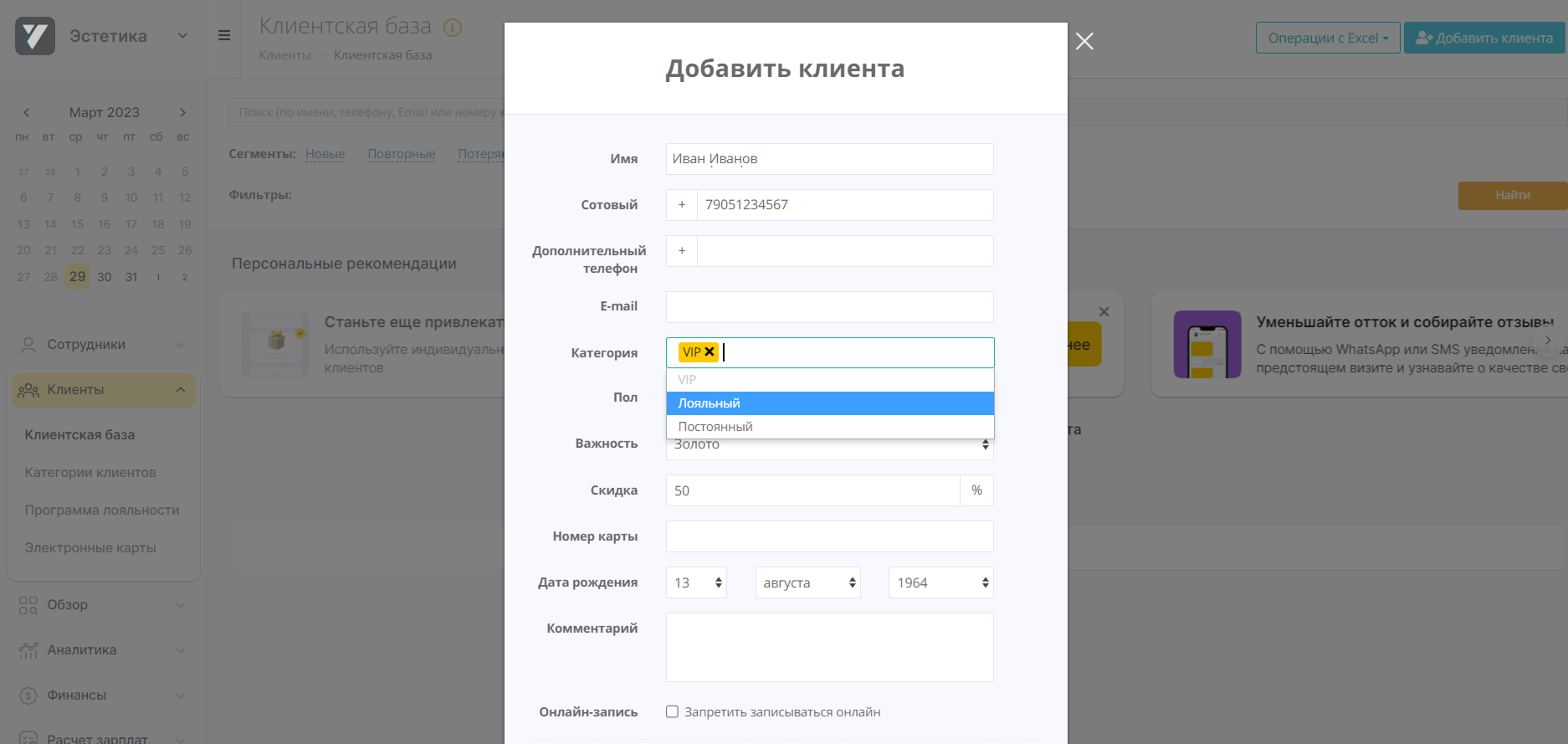Open Операции с Excel button
The height and width of the screenshot is (744, 1568).
(x=1327, y=38)
